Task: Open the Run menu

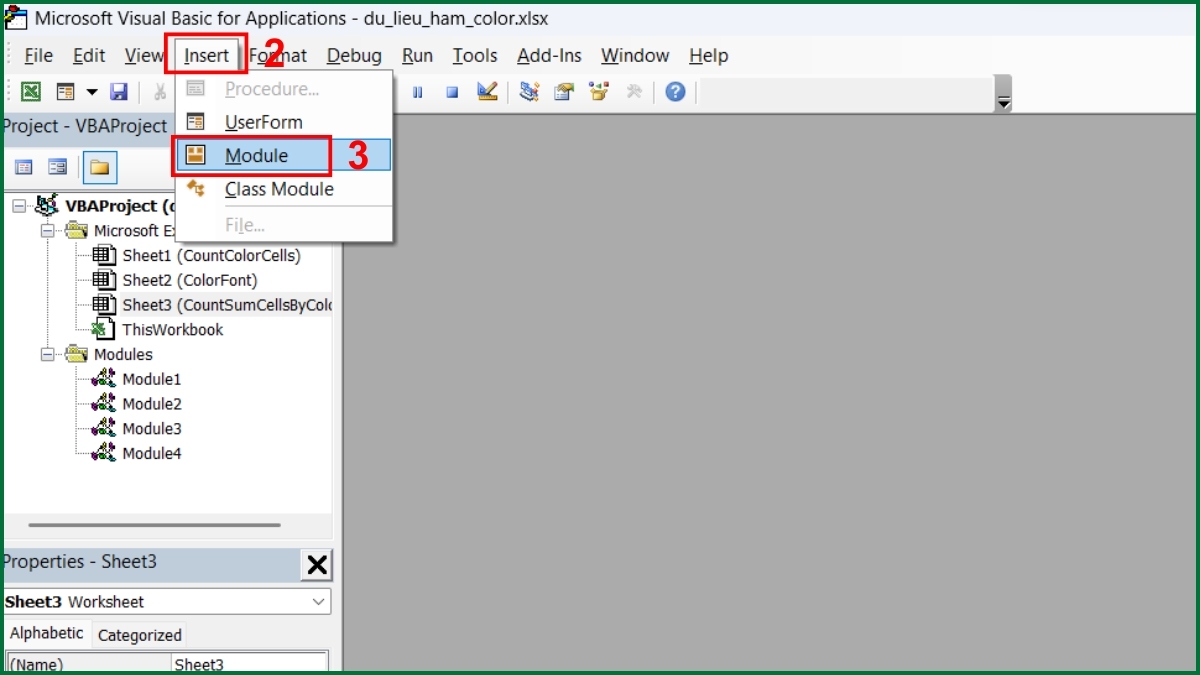Action: 417,56
